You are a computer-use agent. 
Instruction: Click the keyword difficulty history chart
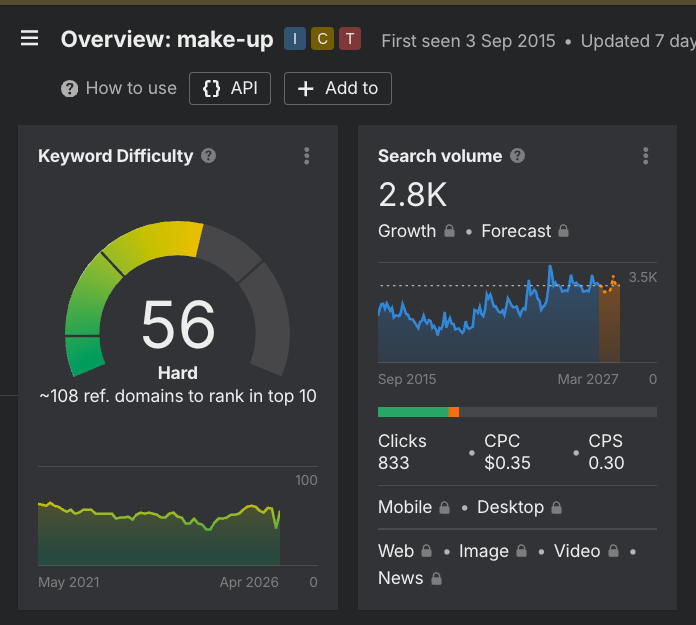click(x=159, y=533)
